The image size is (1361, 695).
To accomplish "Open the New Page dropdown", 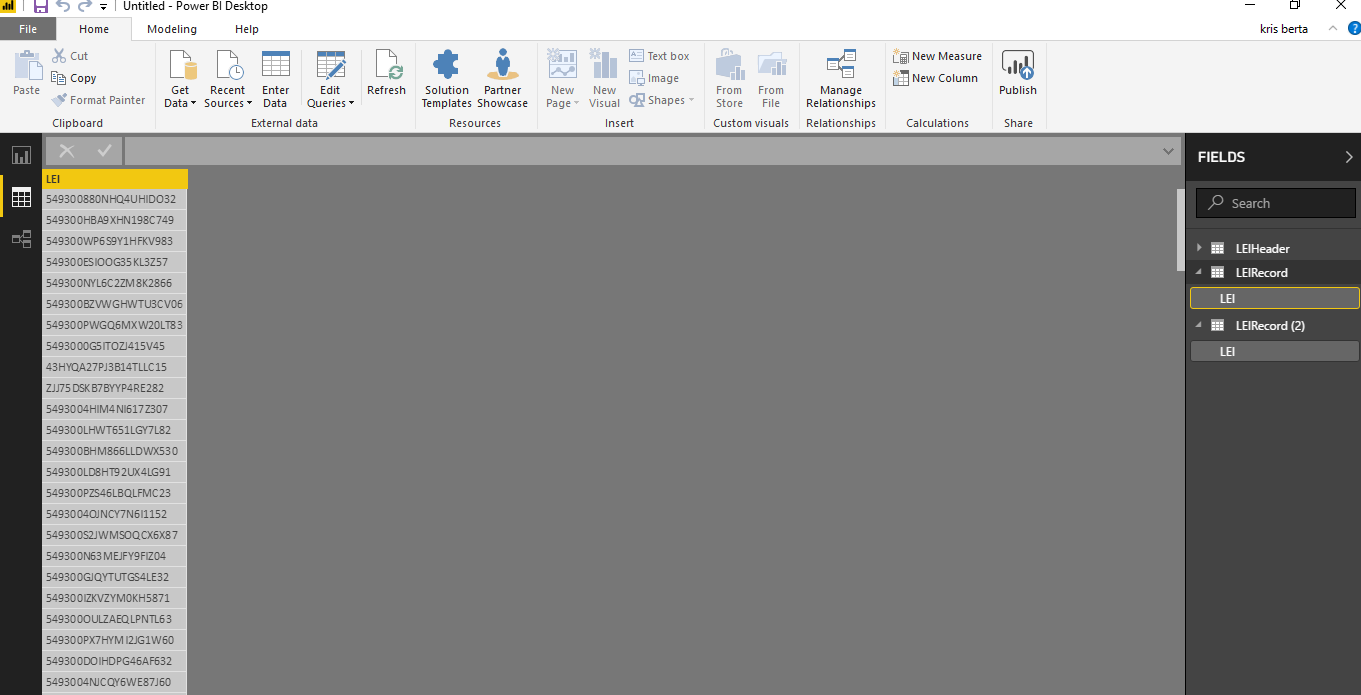I will pos(562,79).
